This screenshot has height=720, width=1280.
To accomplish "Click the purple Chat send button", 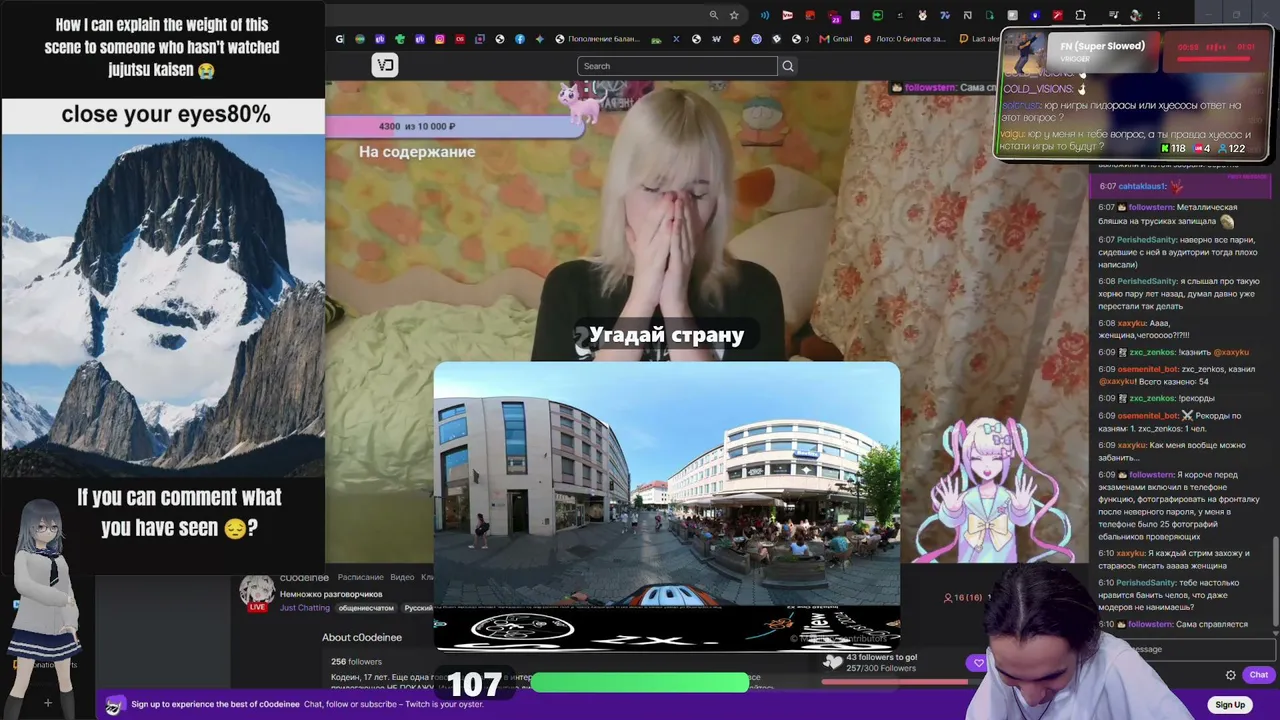I will (1258, 675).
